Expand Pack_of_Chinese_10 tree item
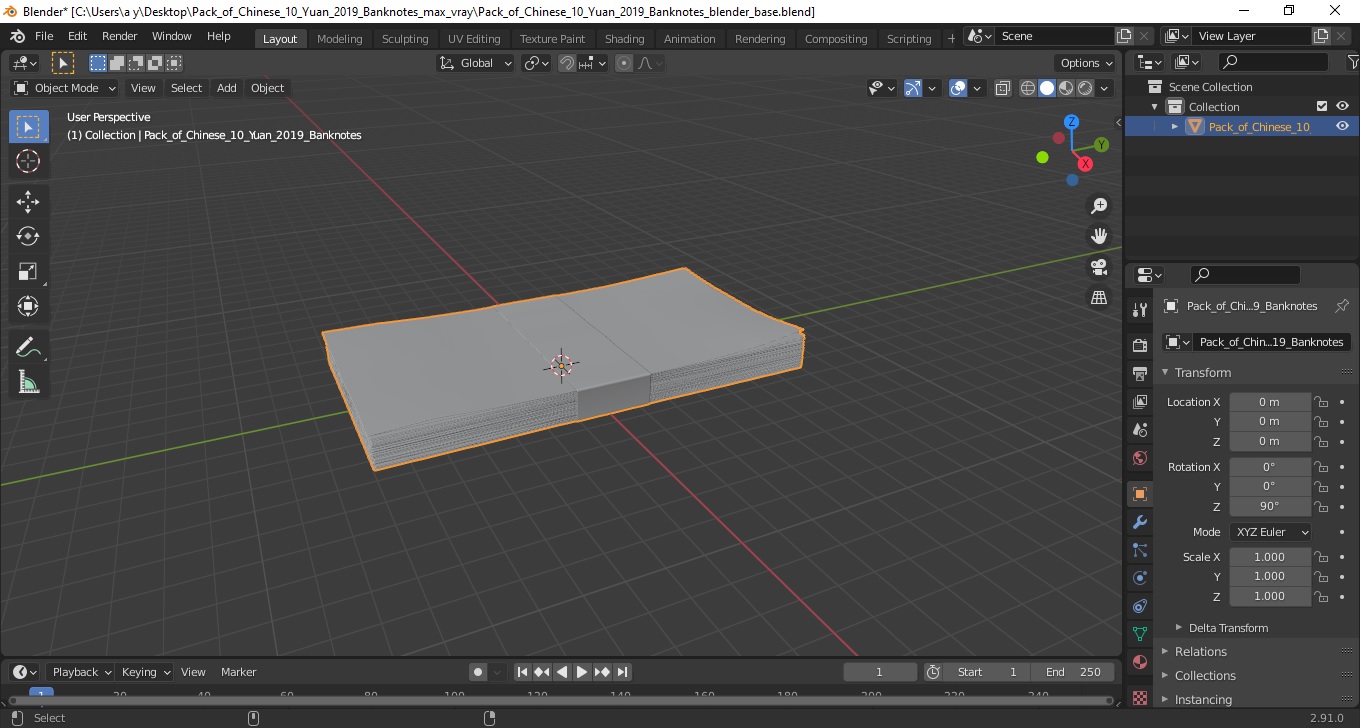 point(1175,126)
